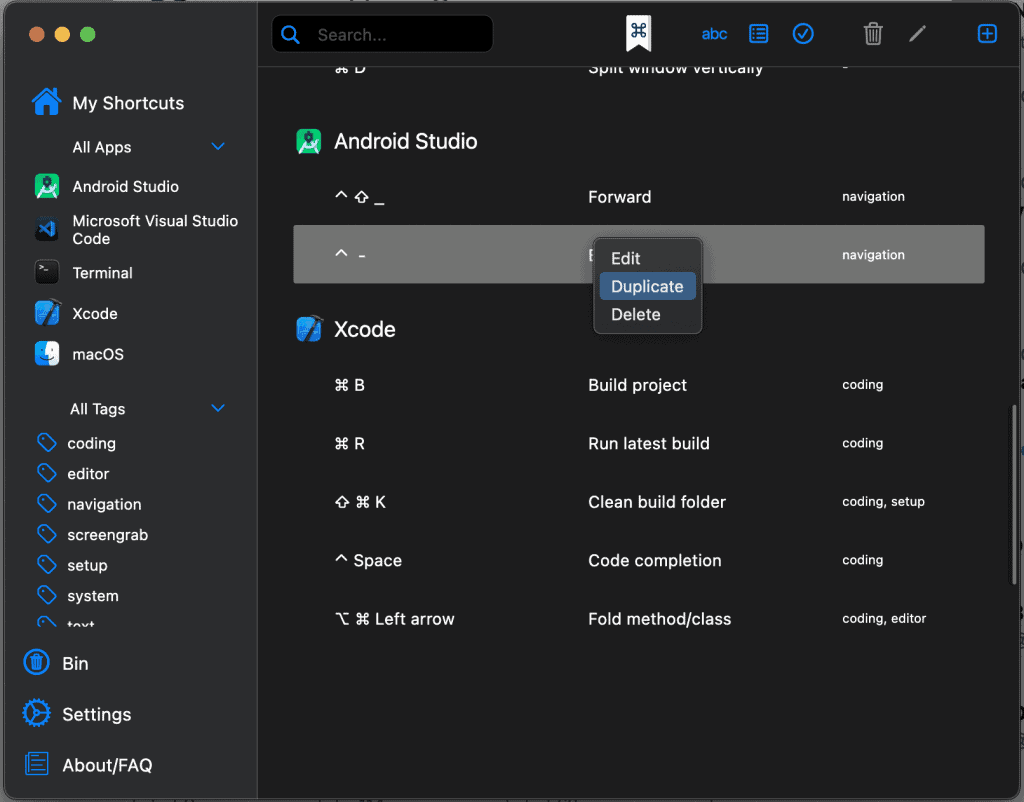Open the command-key bookmark icon
The height and width of the screenshot is (802, 1024).
click(638, 33)
